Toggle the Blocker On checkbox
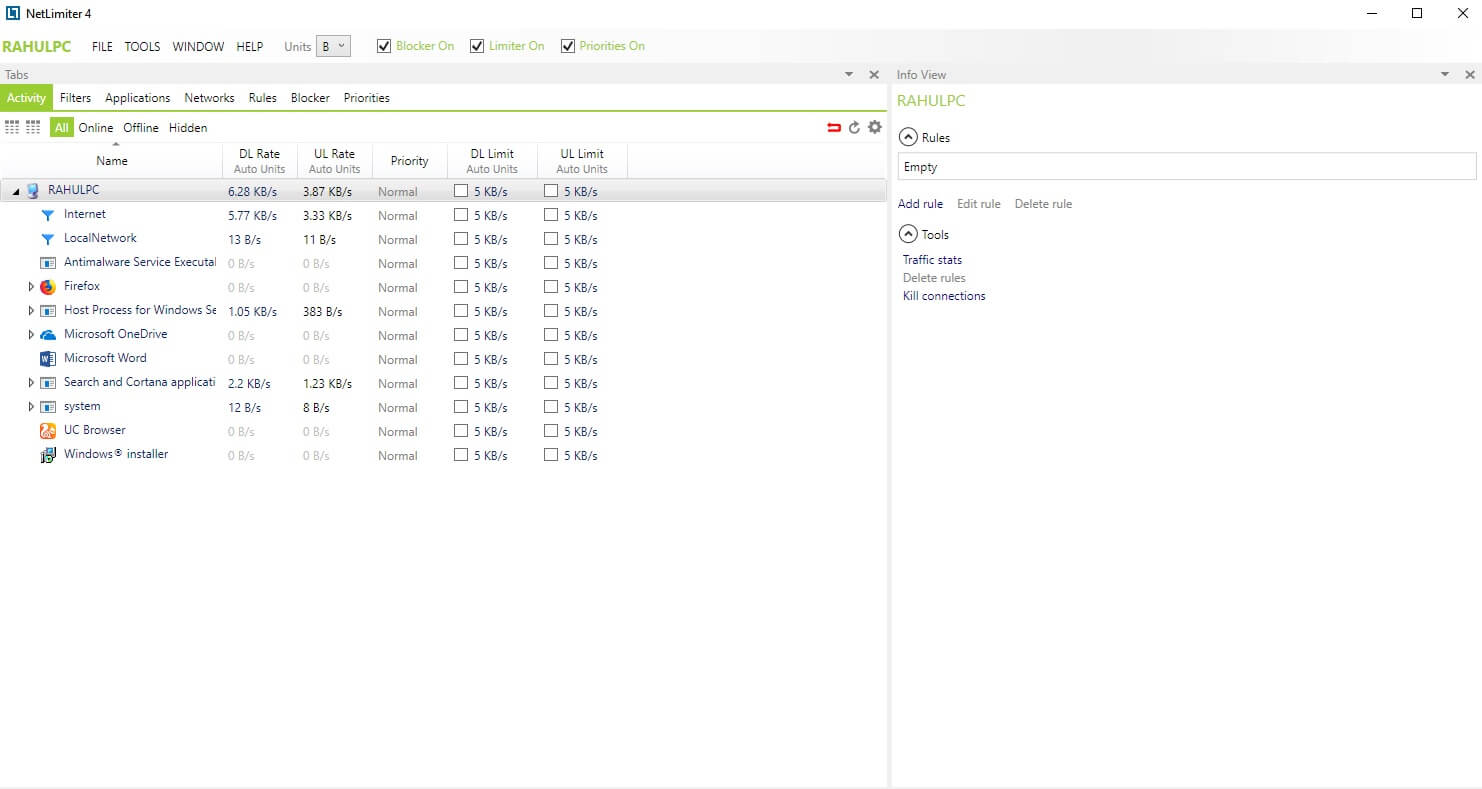1482x789 pixels. (x=384, y=46)
